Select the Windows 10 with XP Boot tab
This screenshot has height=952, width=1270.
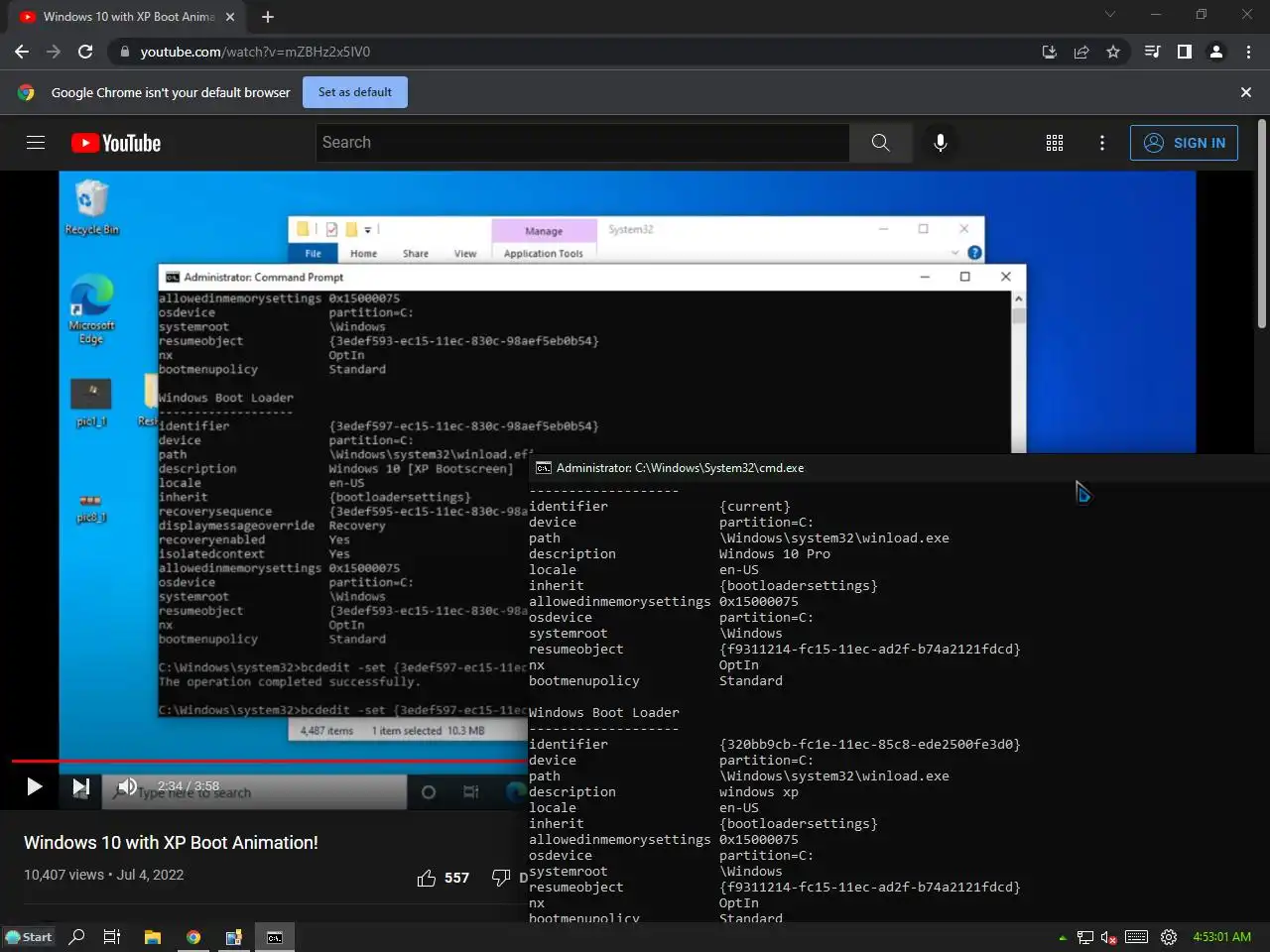[127, 17]
